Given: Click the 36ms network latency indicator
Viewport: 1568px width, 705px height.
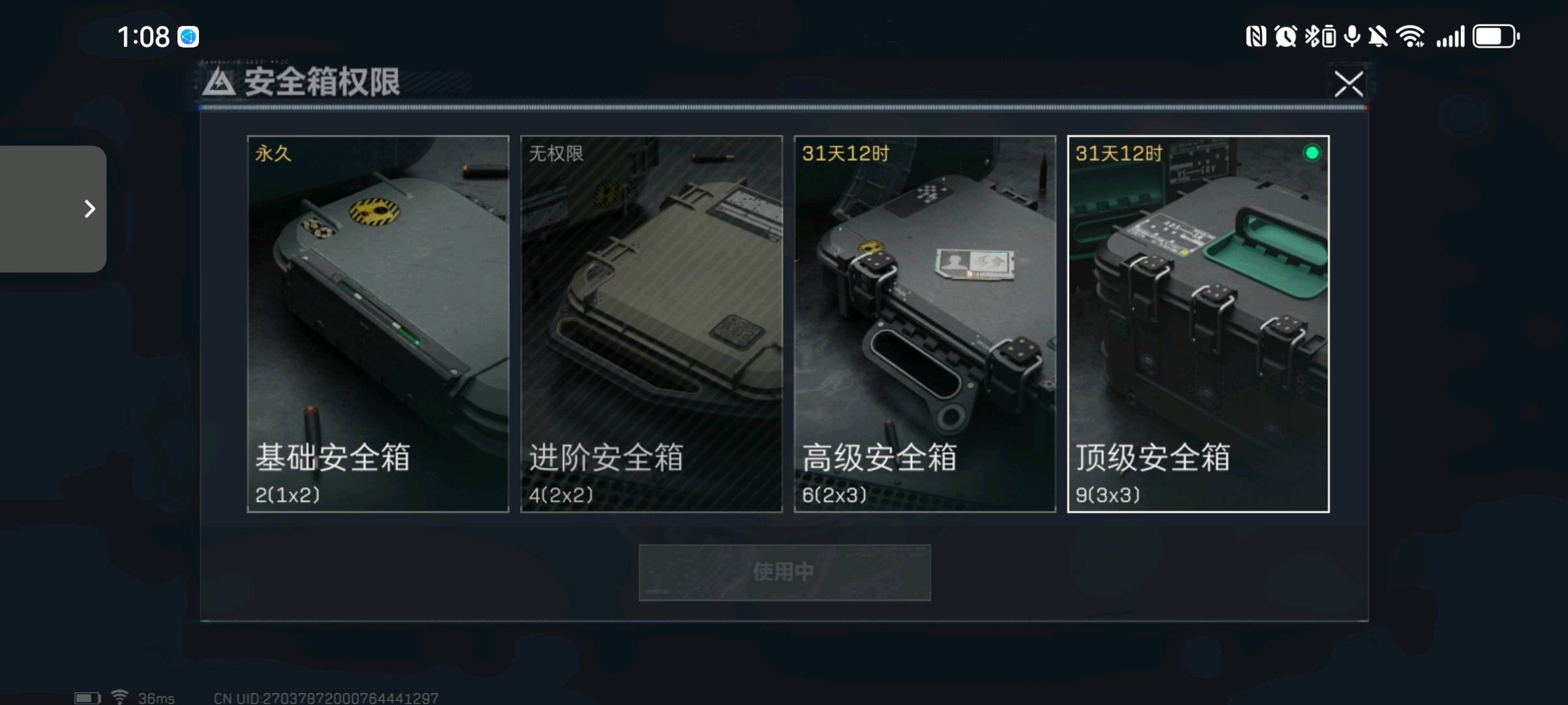Looking at the screenshot, I should pyautogui.click(x=156, y=698).
